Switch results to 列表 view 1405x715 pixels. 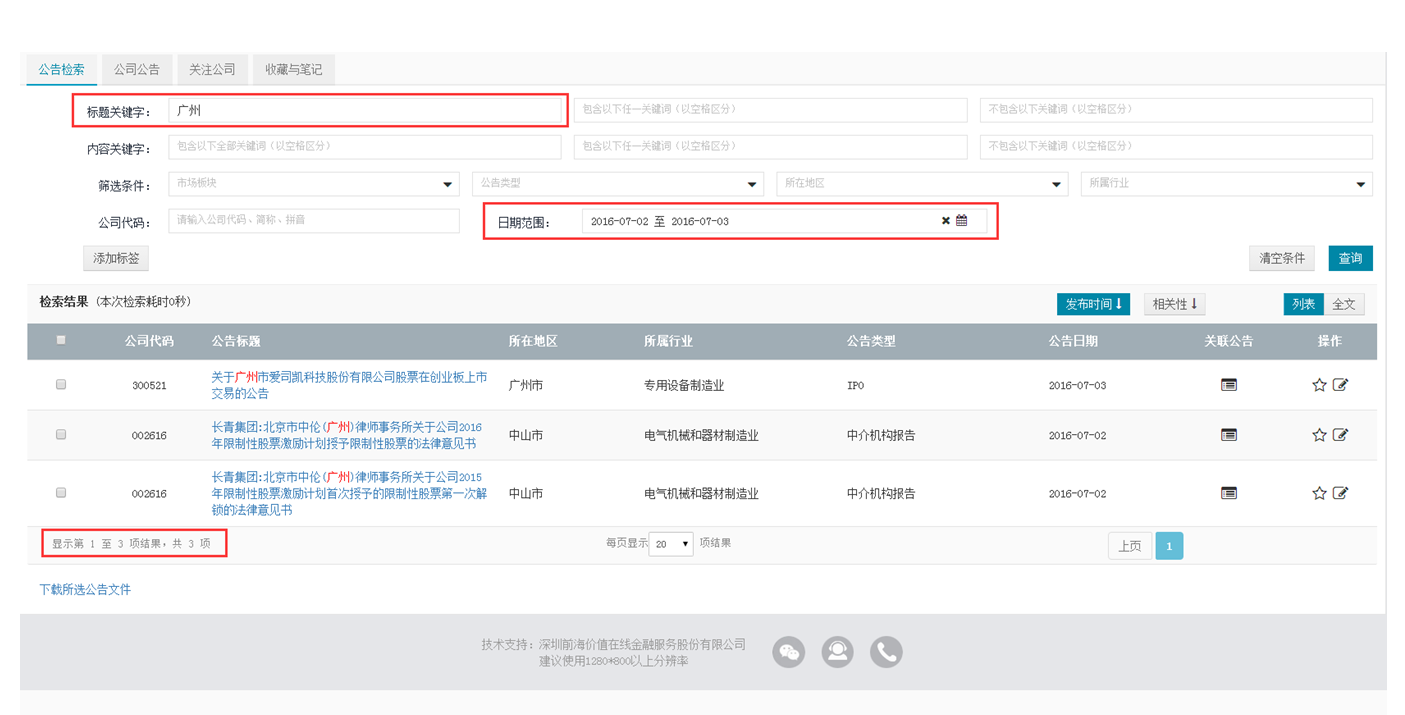(1304, 304)
